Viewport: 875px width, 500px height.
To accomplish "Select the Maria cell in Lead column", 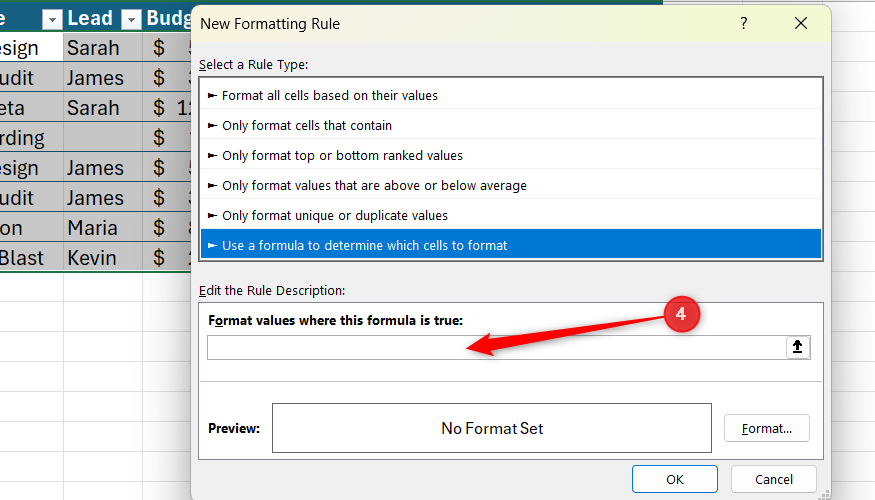I will (103, 228).
